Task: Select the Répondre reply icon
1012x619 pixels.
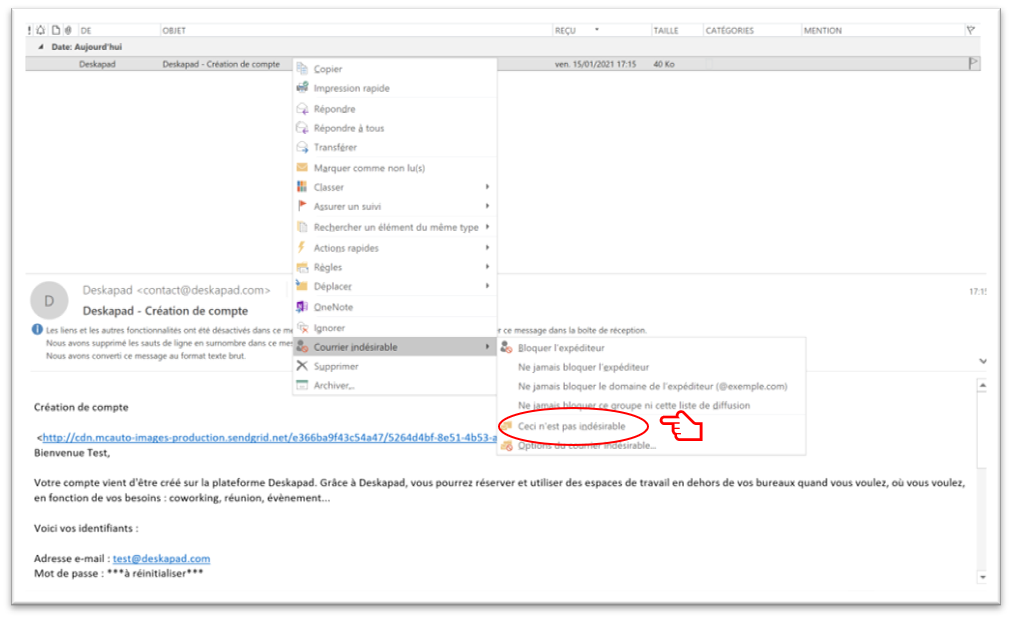Action: (x=302, y=108)
